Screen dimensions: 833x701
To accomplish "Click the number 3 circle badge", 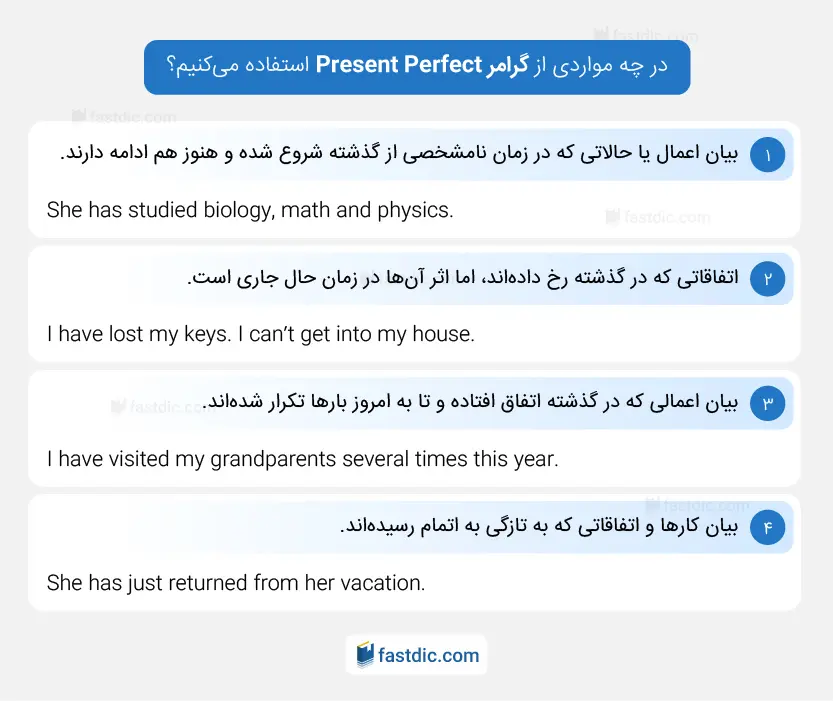I will point(767,404).
